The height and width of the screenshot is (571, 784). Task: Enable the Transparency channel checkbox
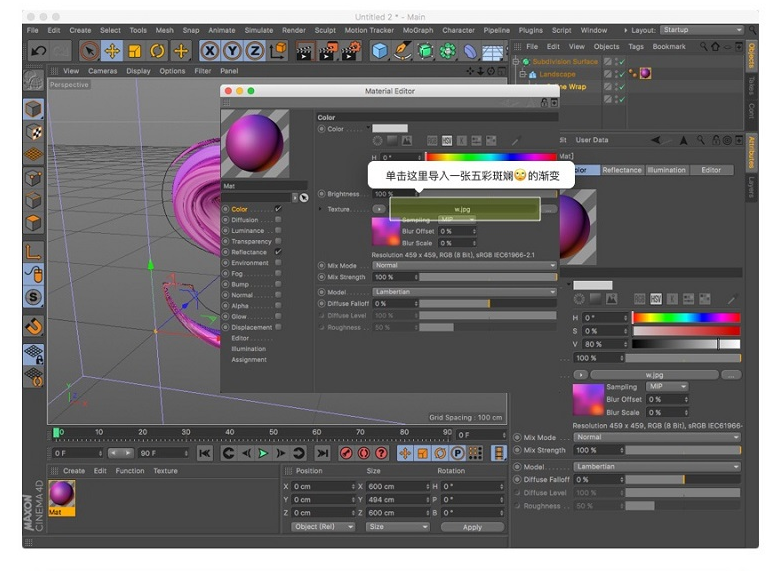coord(278,241)
